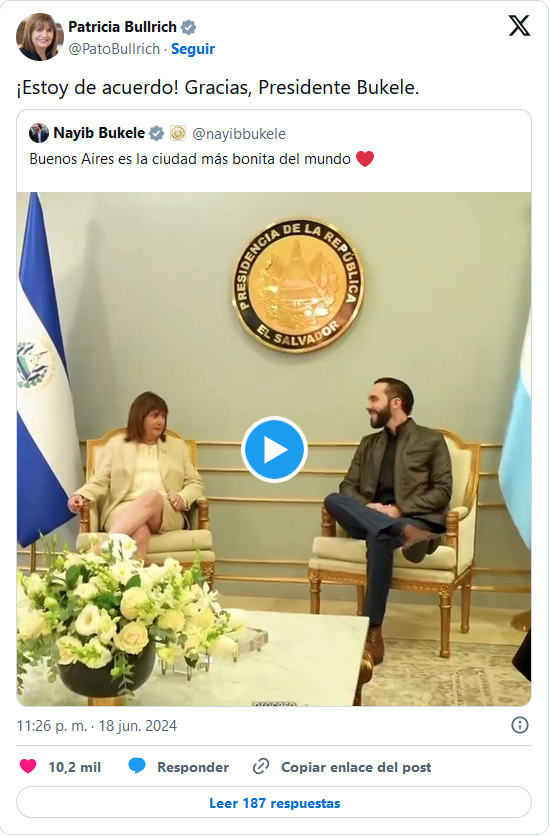Open the info icon beside the date

pyautogui.click(x=520, y=725)
